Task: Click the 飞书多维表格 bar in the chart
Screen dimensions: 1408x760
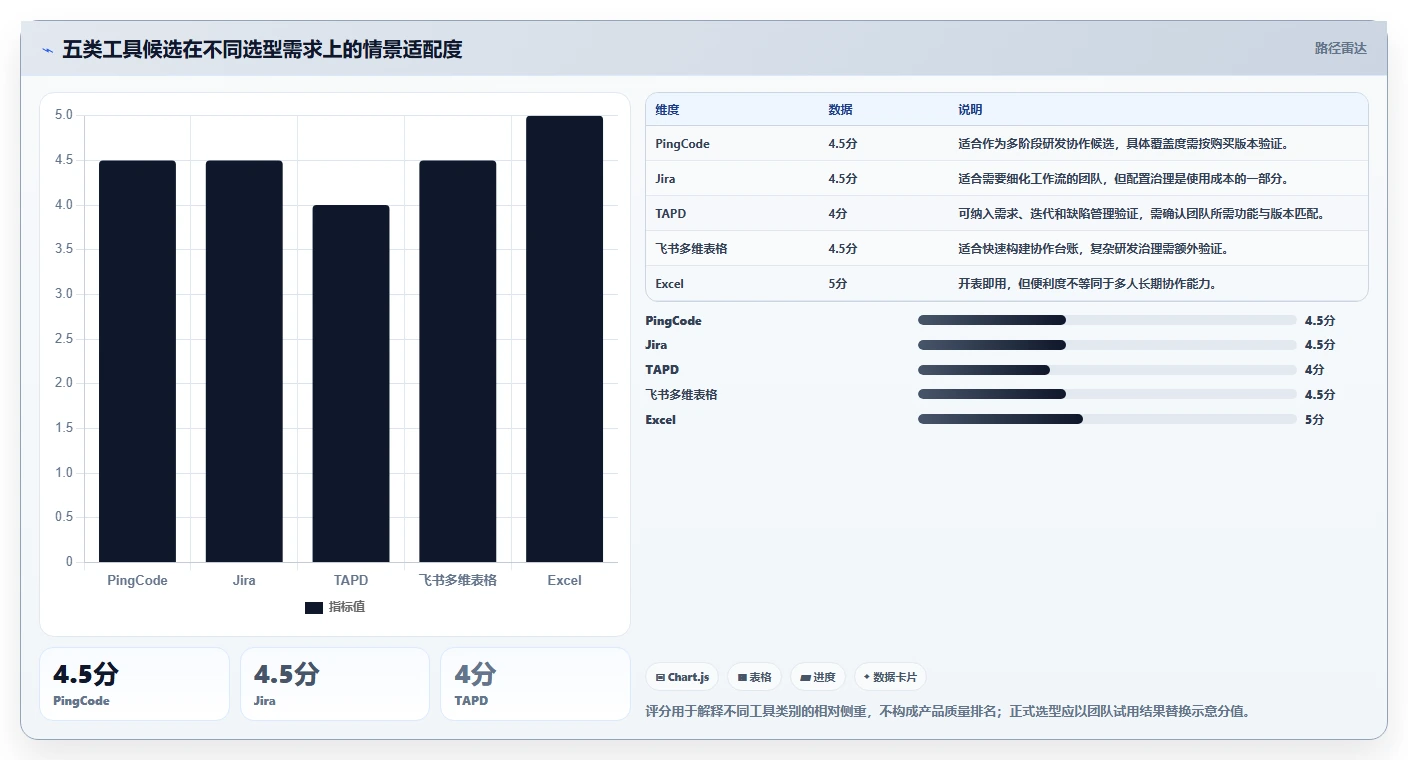Action: [x=458, y=361]
